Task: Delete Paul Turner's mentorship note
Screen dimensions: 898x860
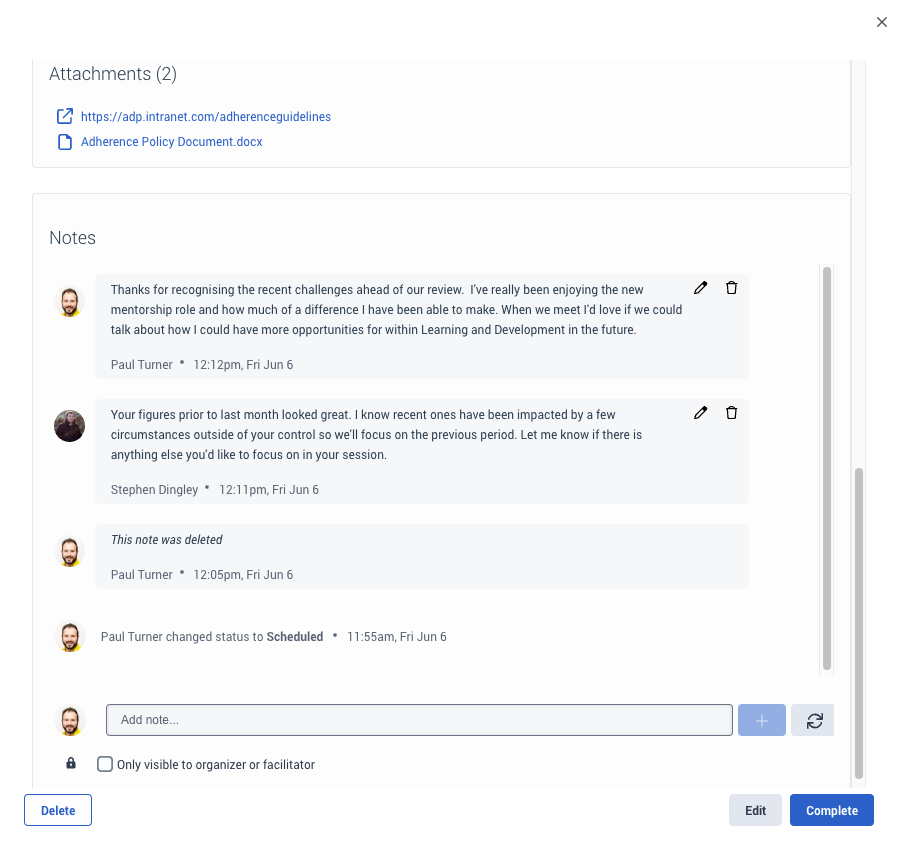Action: [731, 288]
